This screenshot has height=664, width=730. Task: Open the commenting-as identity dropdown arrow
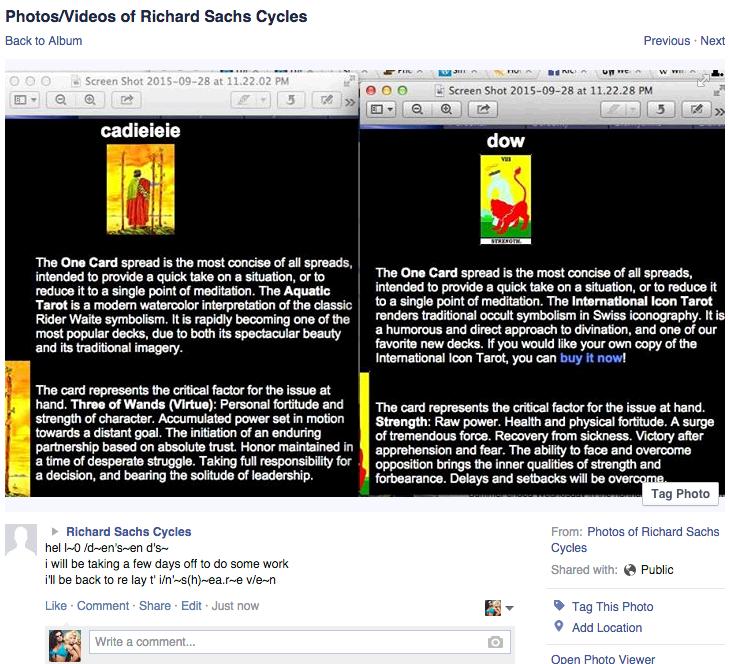pyautogui.click(x=510, y=608)
